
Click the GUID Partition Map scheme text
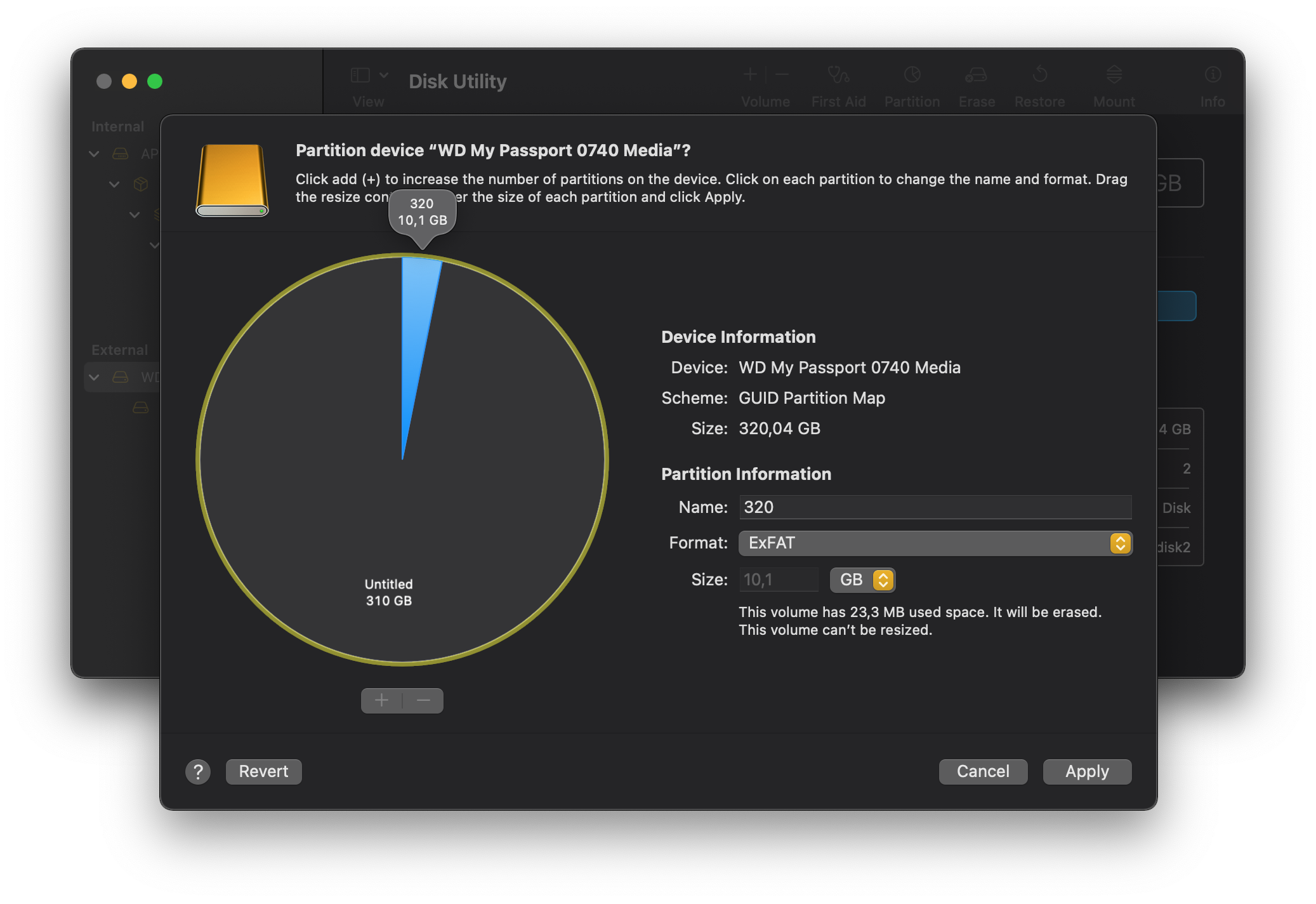coord(812,398)
